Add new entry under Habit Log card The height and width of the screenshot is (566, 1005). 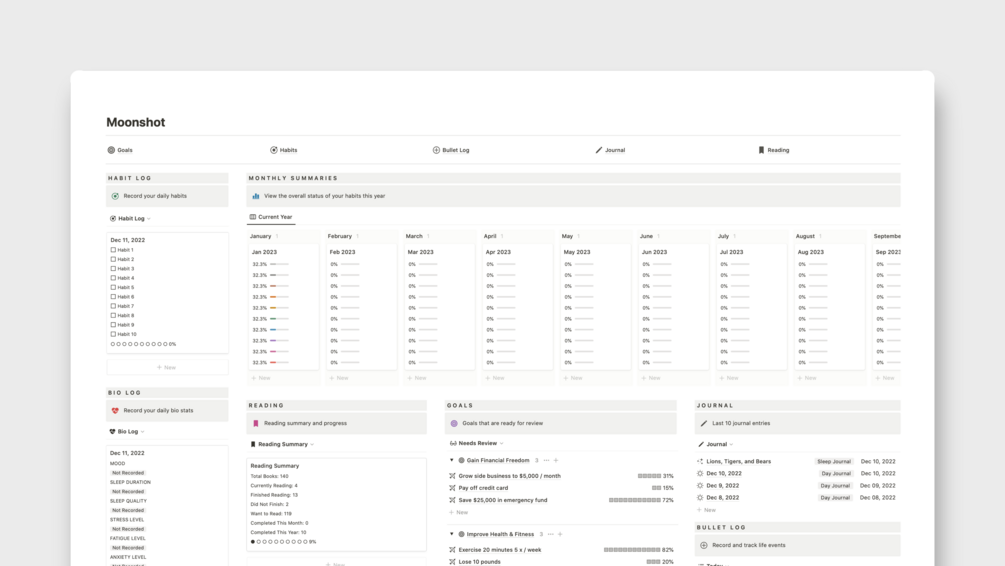(167, 367)
